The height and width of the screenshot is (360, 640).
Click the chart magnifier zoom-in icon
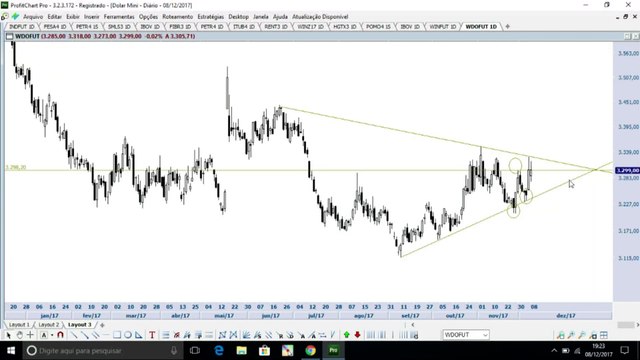click(571, 335)
